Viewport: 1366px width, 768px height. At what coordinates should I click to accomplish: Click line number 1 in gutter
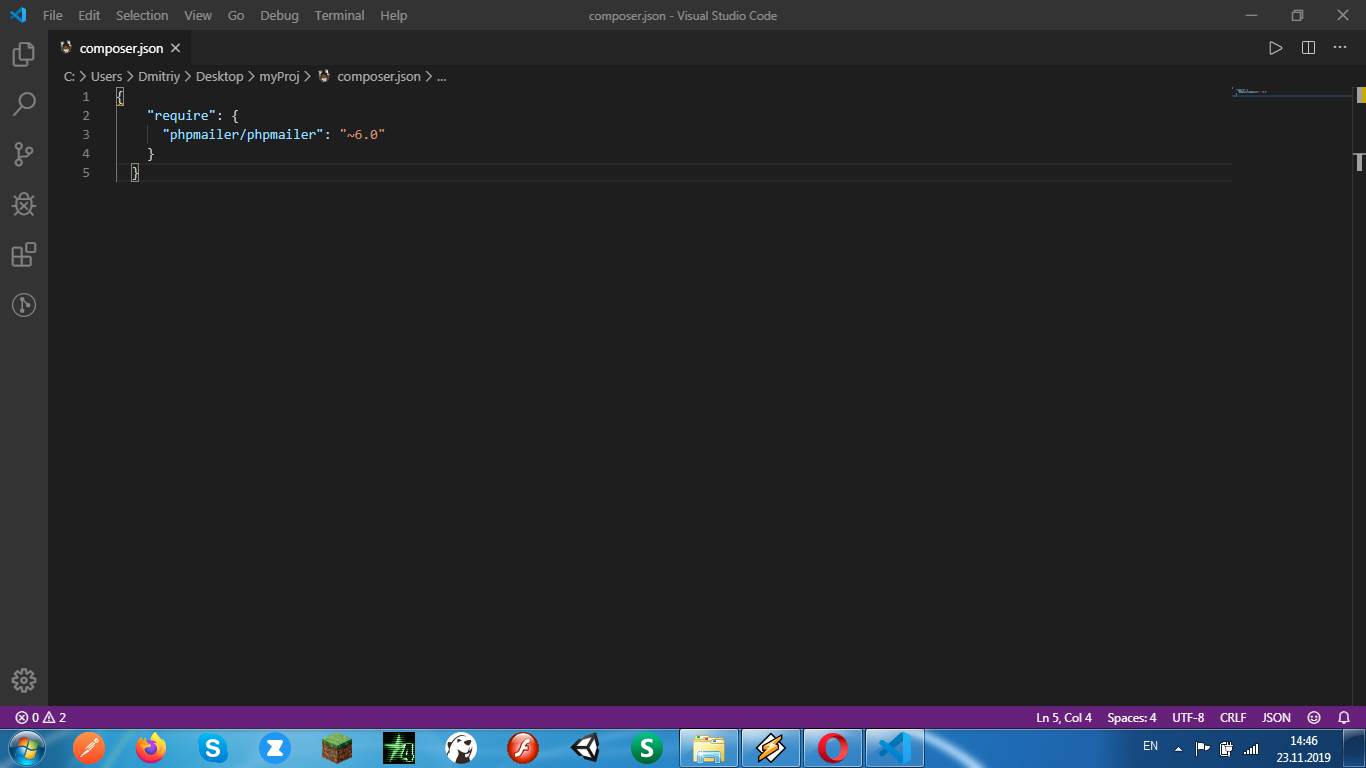click(86, 97)
